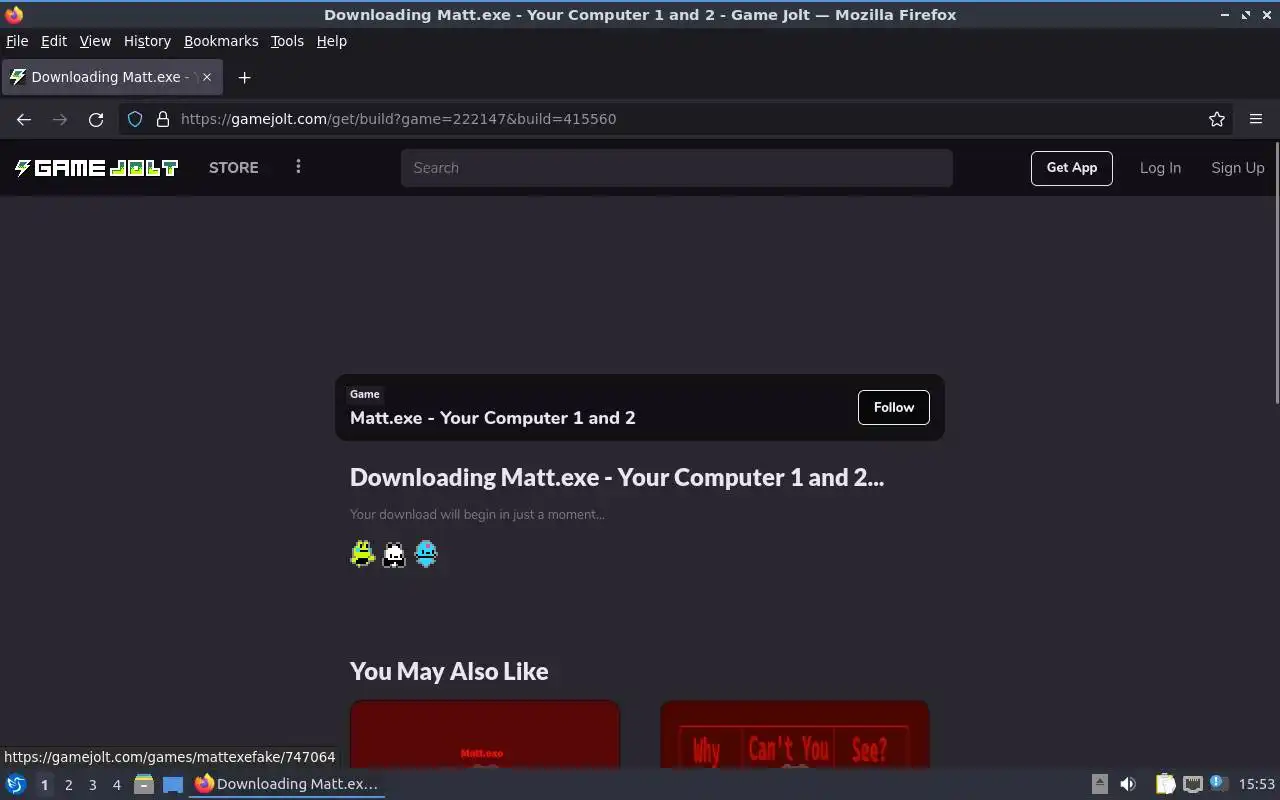Click the Firefox taskbar window button
Viewport: 1280px width, 800px height.
click(287, 784)
